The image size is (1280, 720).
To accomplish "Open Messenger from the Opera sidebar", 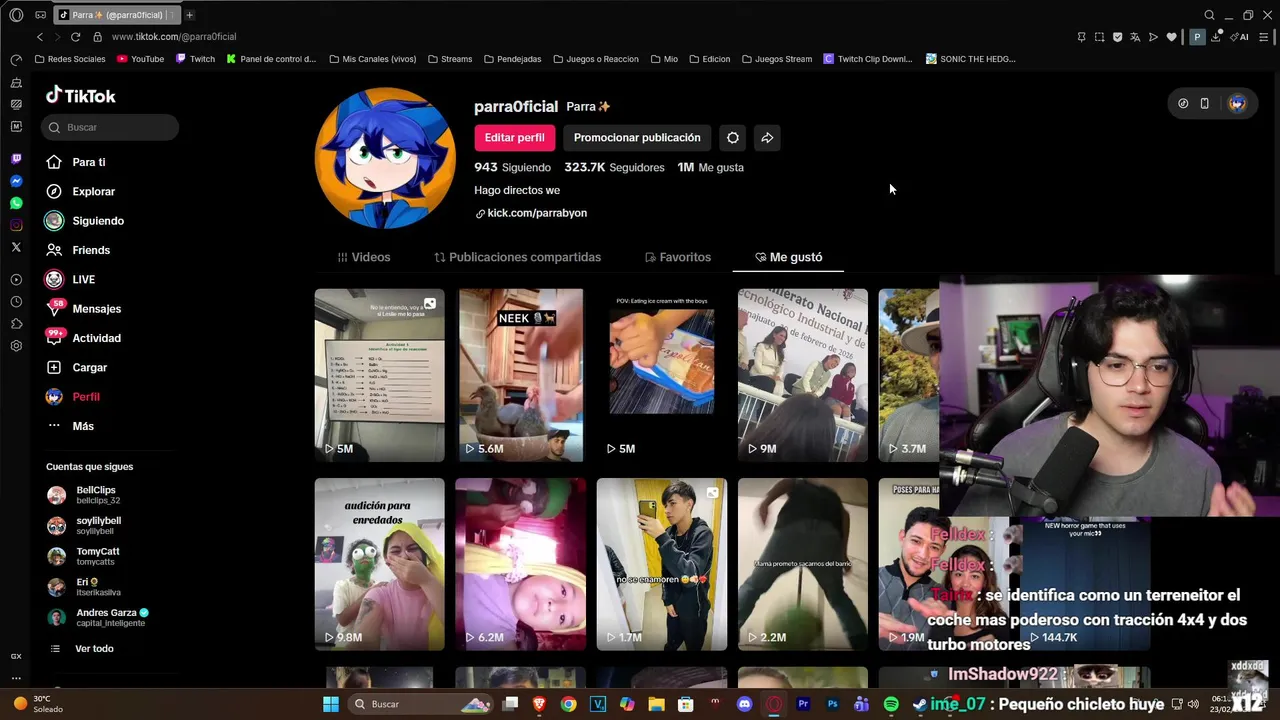I will pos(16,181).
